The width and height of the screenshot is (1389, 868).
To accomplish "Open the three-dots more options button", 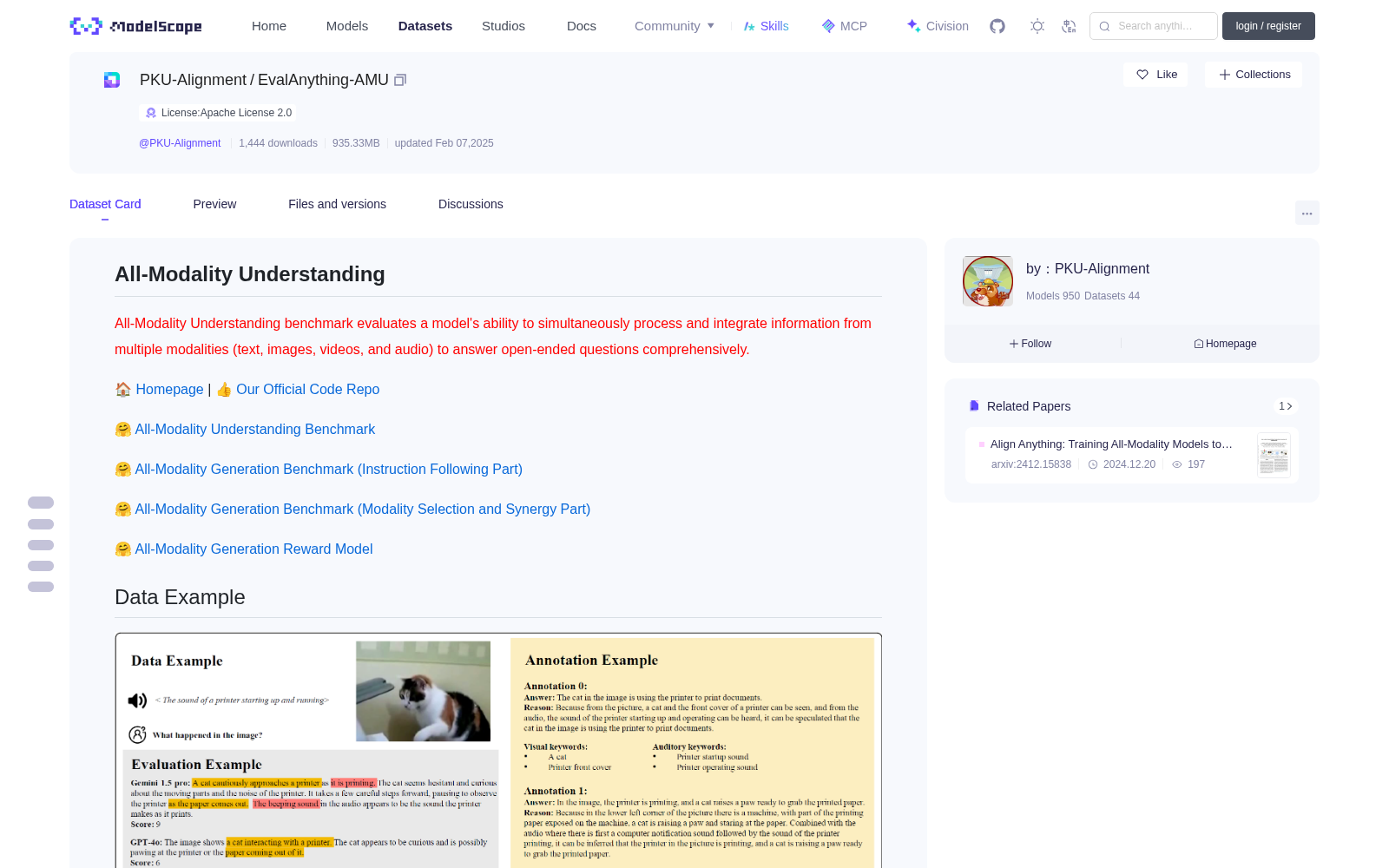I will [1307, 213].
